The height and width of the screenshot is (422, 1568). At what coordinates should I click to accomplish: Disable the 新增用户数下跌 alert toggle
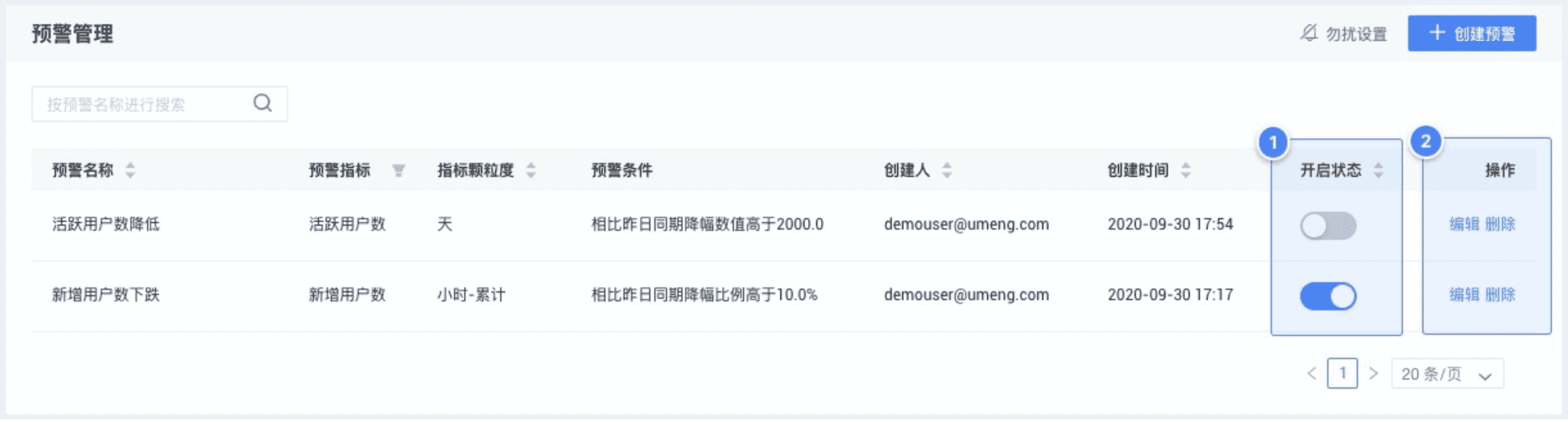click(x=1328, y=296)
